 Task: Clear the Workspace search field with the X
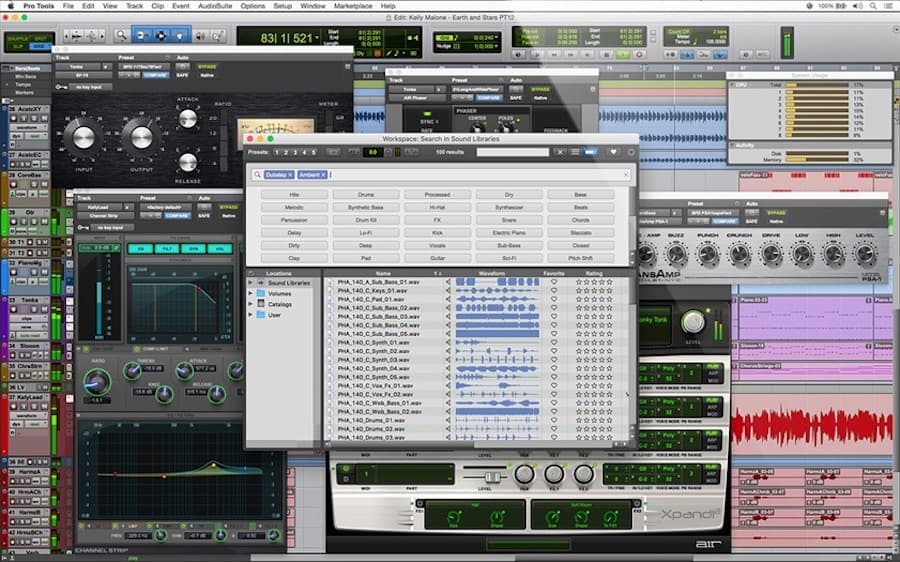pyautogui.click(x=626, y=175)
